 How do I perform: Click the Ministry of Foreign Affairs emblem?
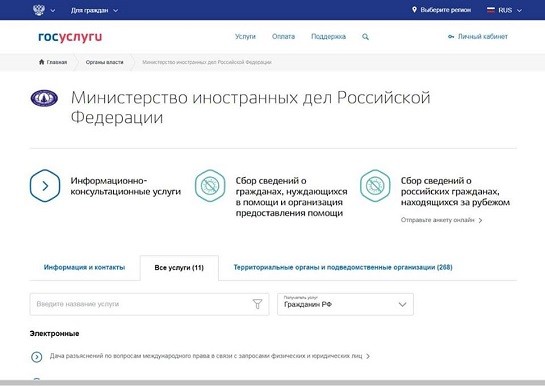[44, 98]
